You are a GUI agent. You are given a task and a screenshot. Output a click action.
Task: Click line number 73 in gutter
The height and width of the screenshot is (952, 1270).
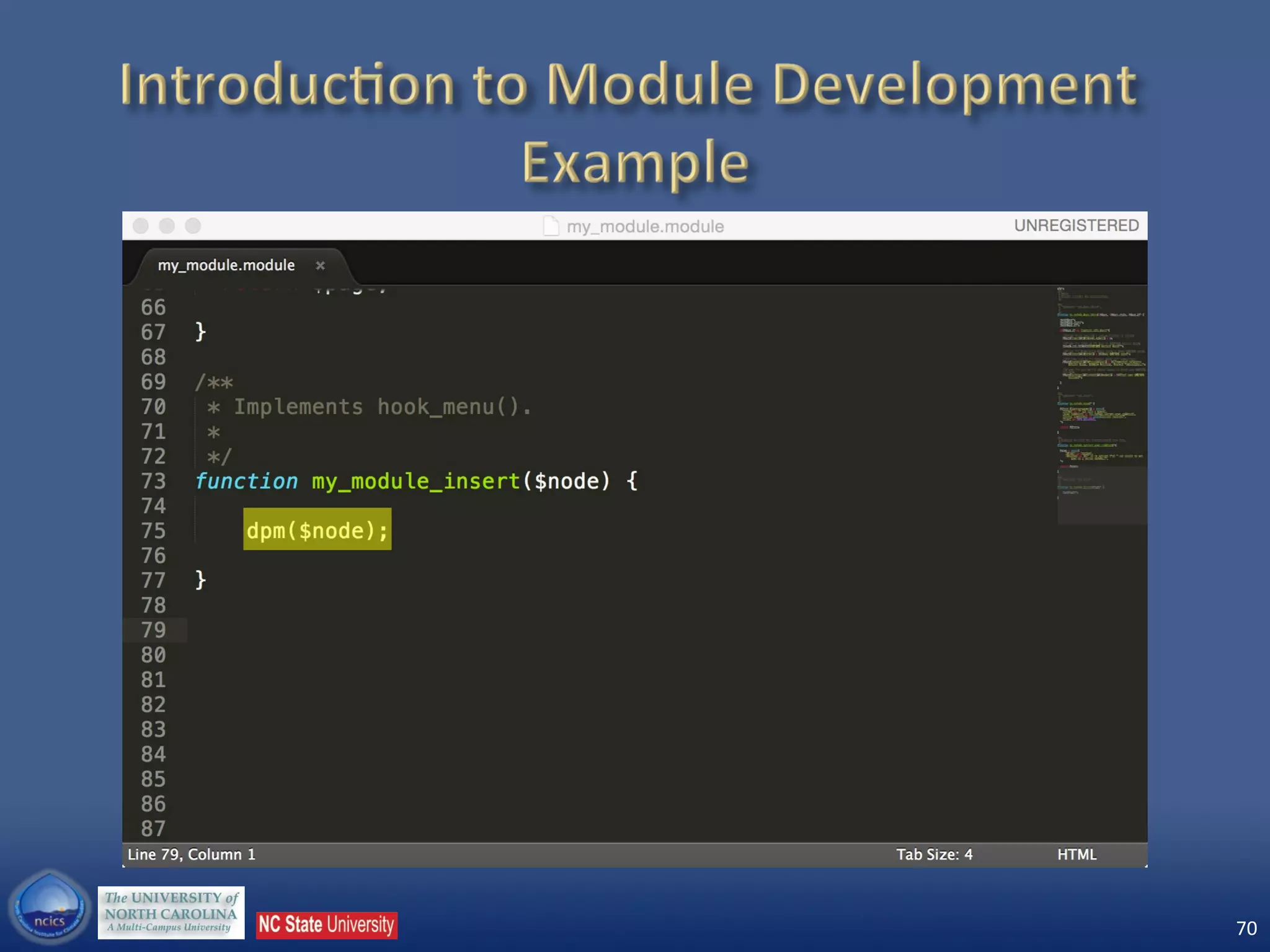point(153,481)
